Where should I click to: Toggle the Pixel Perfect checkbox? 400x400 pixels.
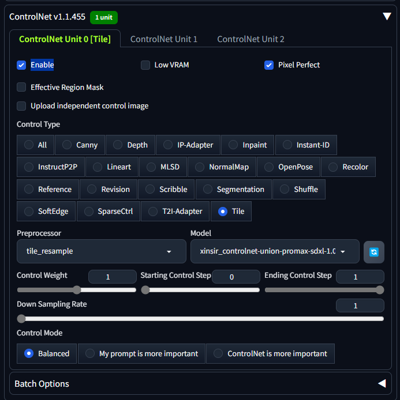tap(269, 65)
